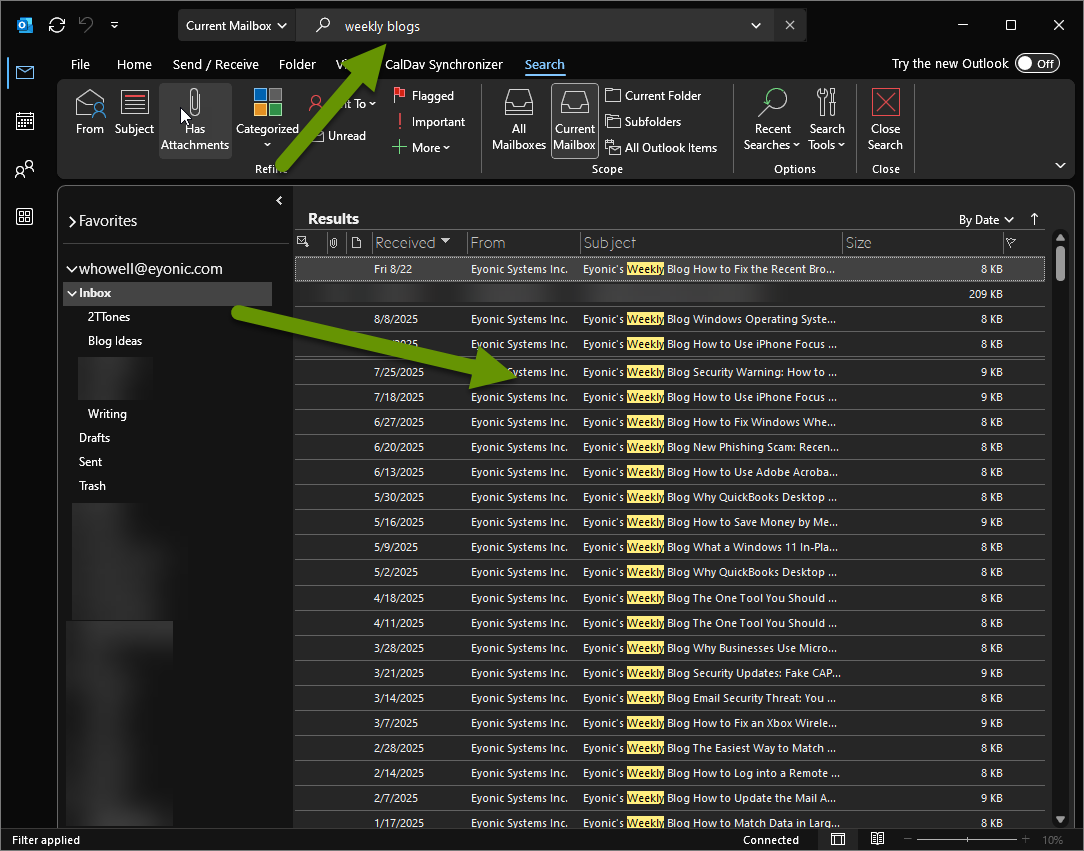
Task: Switch to Reading view in status bar
Action: point(877,839)
